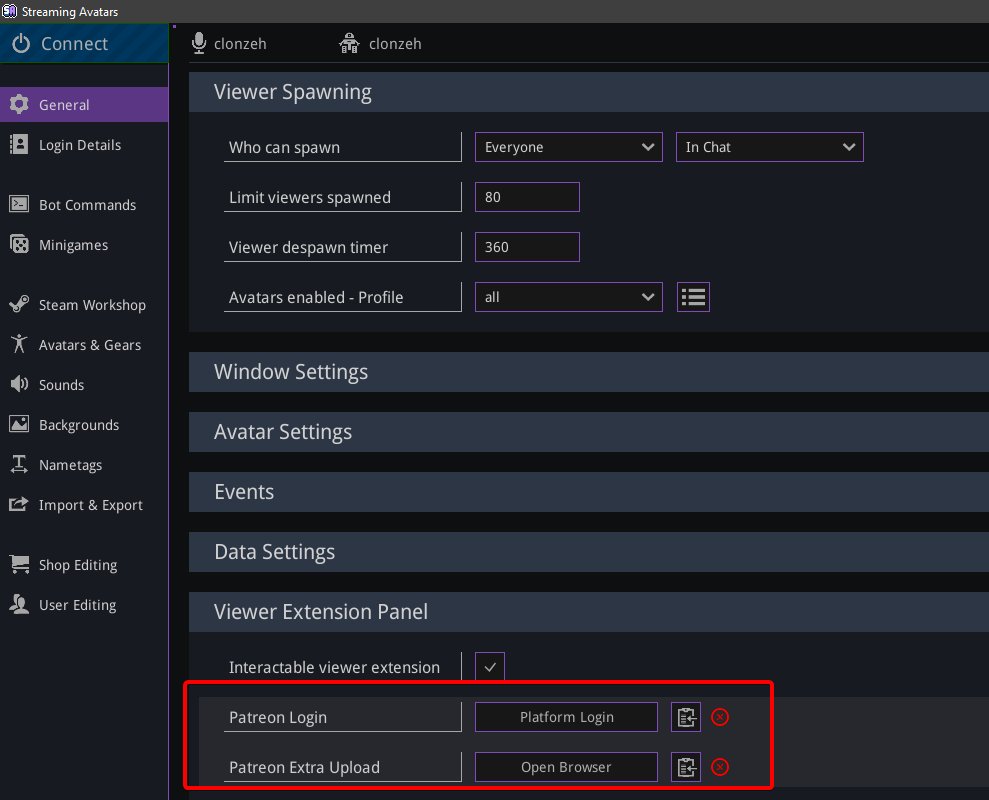Screen dimensions: 989x800
Task: Go to Bot Commands
Action: tap(84, 204)
